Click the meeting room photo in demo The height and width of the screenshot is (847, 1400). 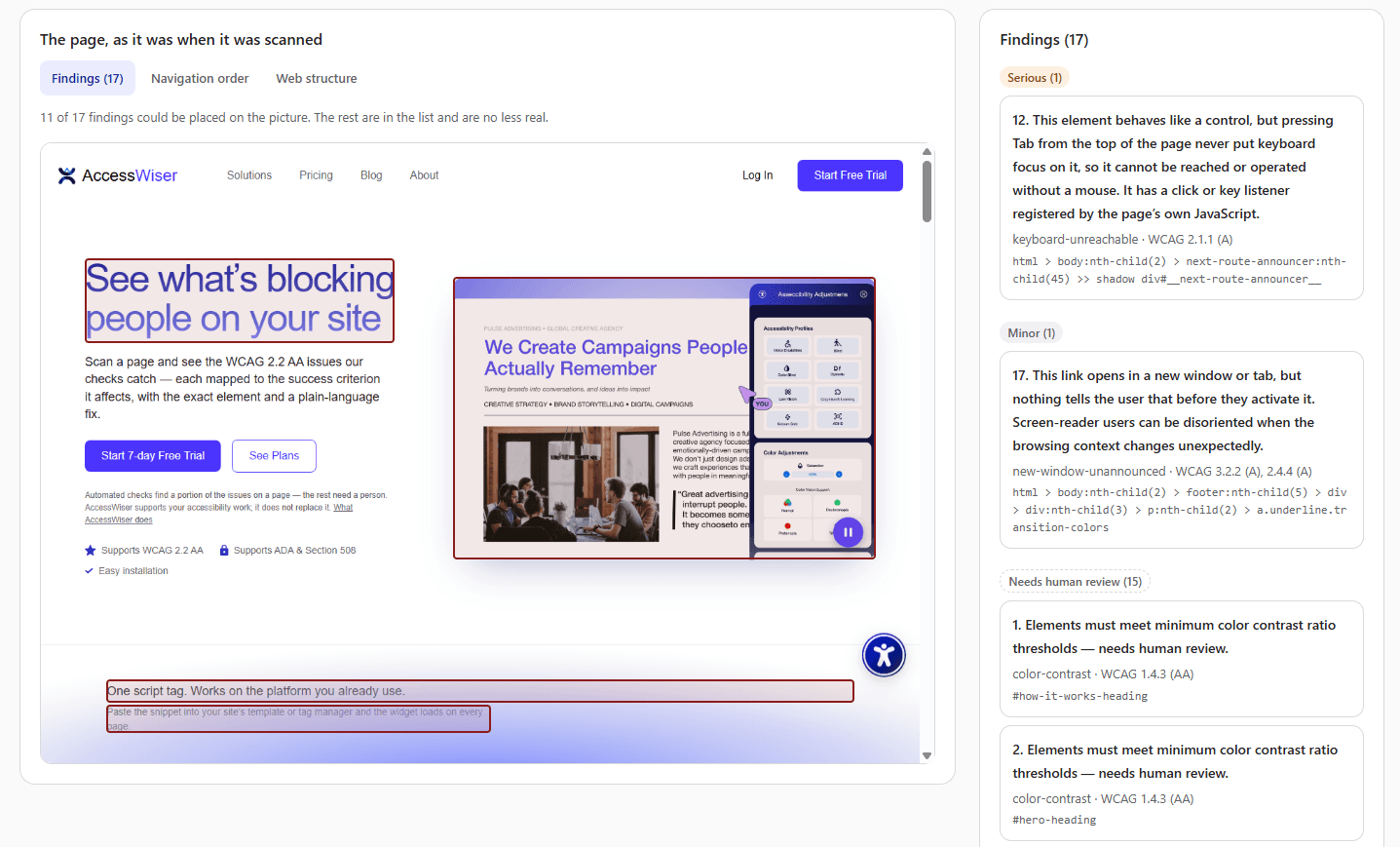[572, 483]
